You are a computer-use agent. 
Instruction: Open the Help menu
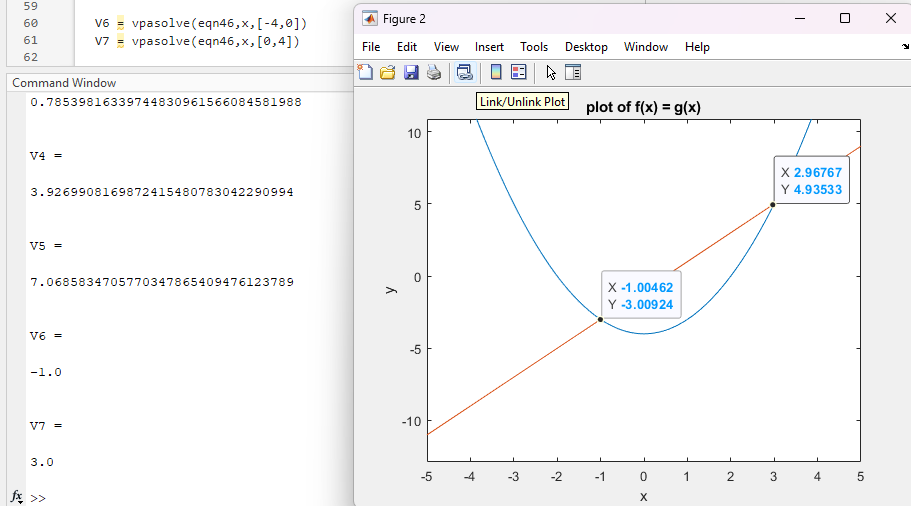pos(697,47)
